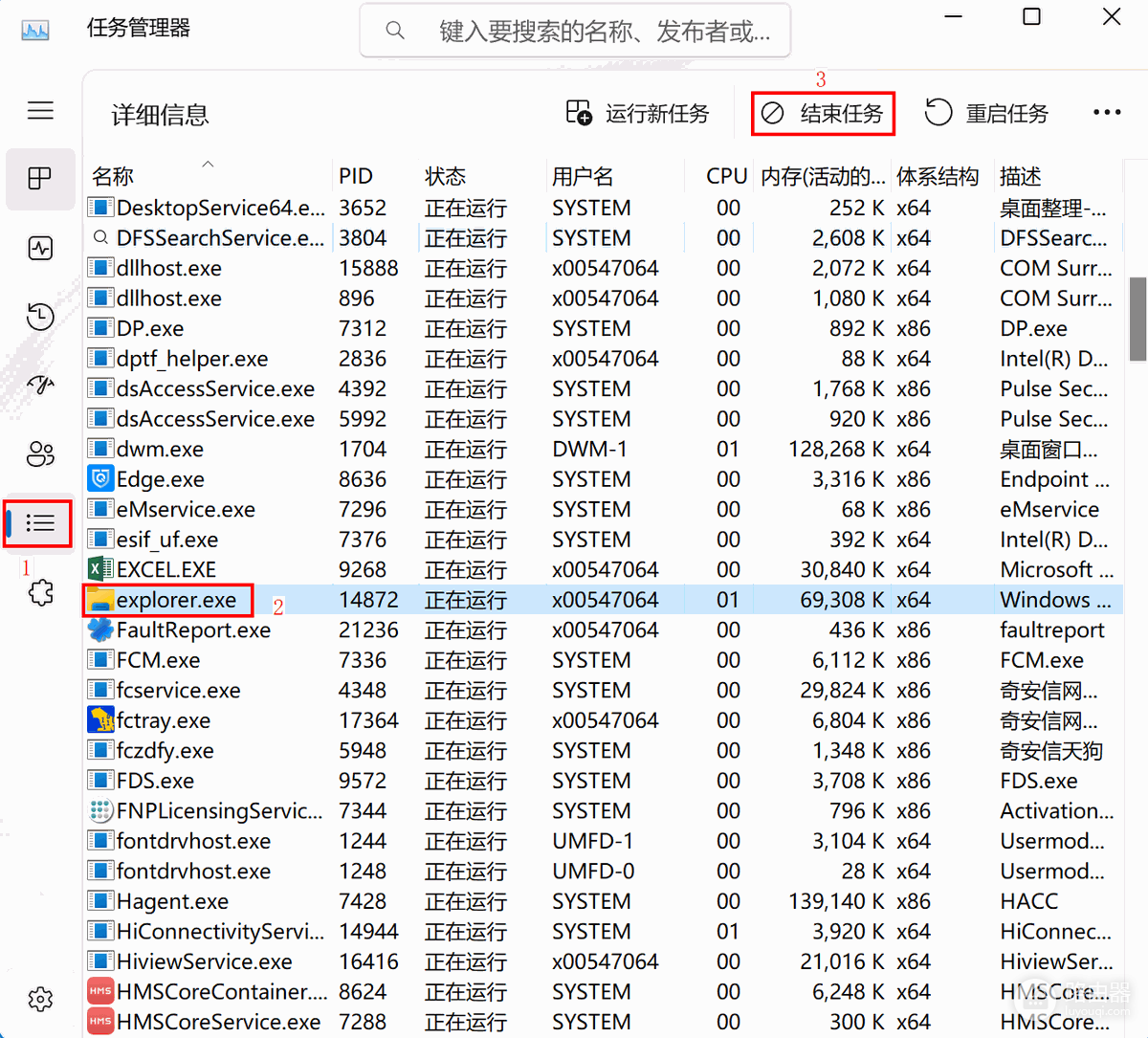
Task: Sort by the 用户名 column header
Action: (583, 176)
